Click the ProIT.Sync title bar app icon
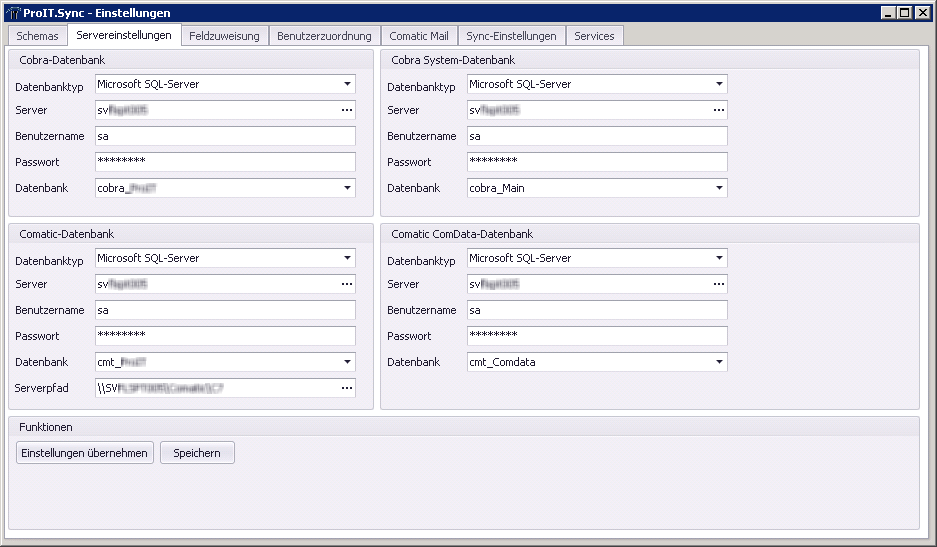This screenshot has height=547, width=937. [x=13, y=13]
